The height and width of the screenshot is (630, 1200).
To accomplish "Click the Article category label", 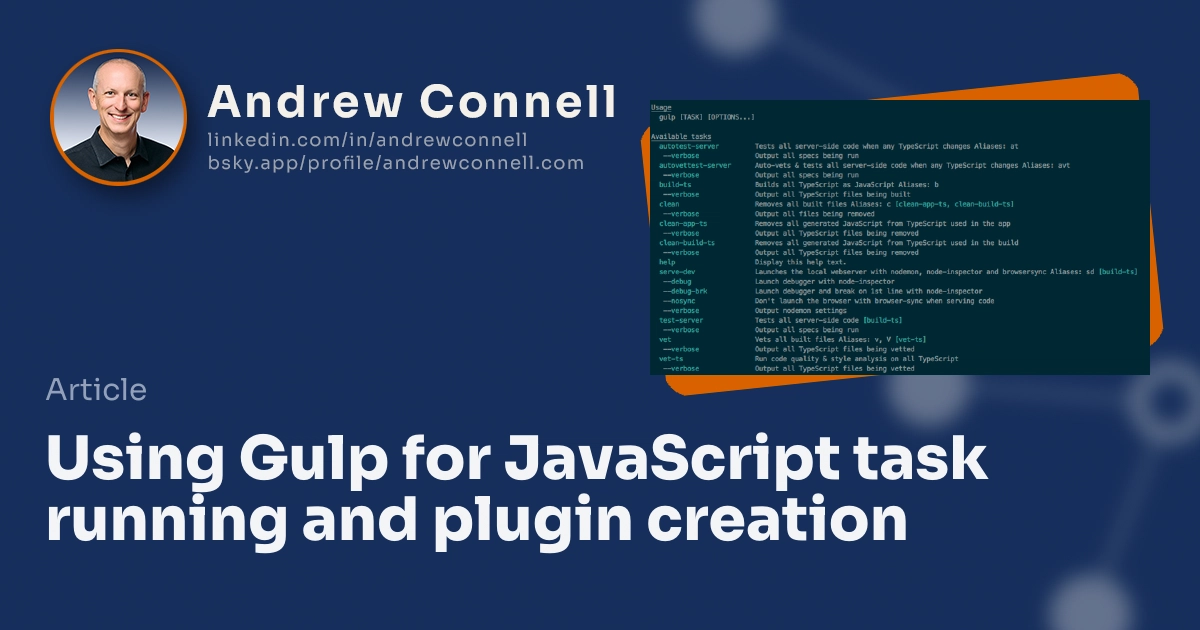I will pos(96,389).
